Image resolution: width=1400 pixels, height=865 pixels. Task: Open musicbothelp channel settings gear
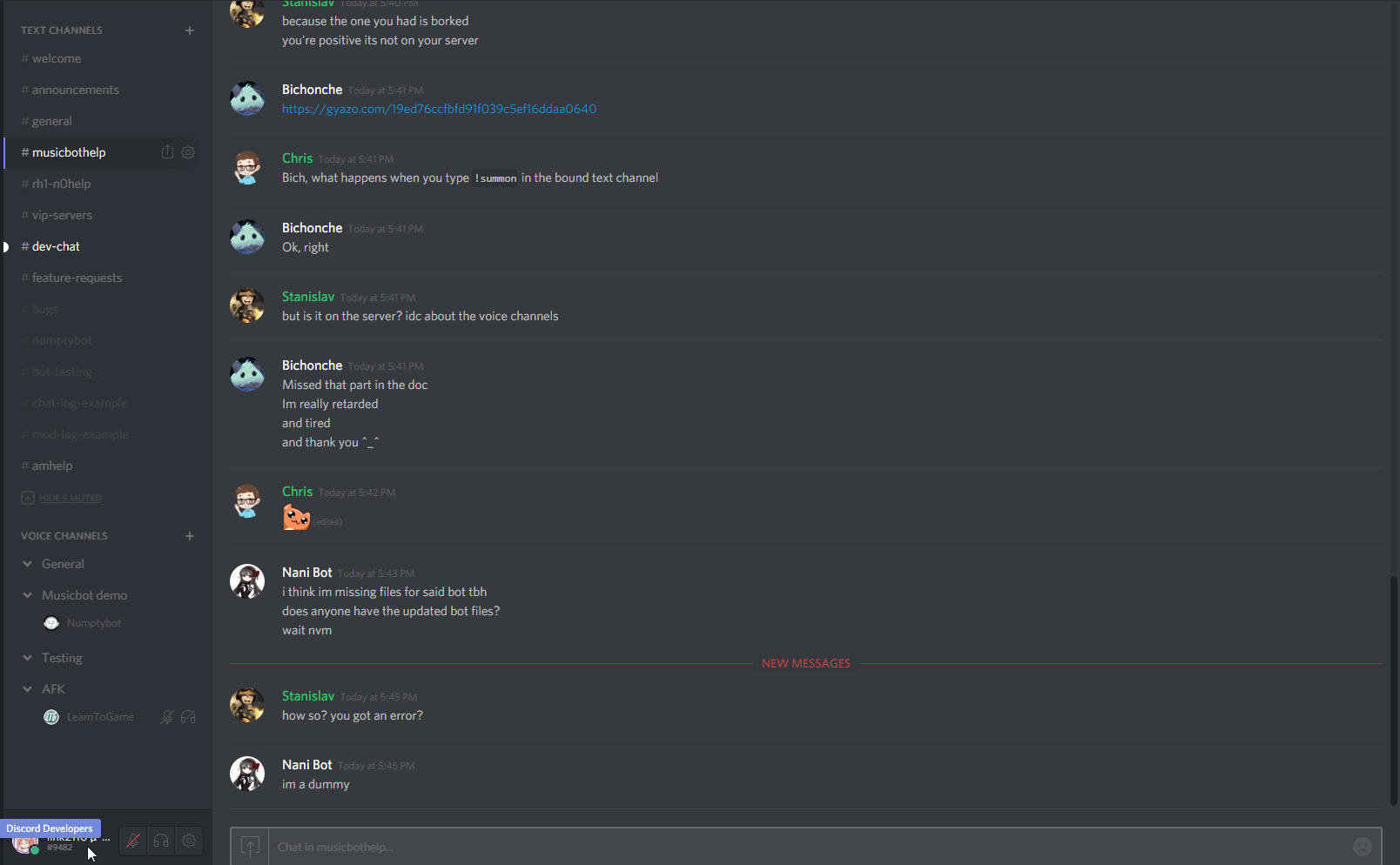tap(188, 152)
